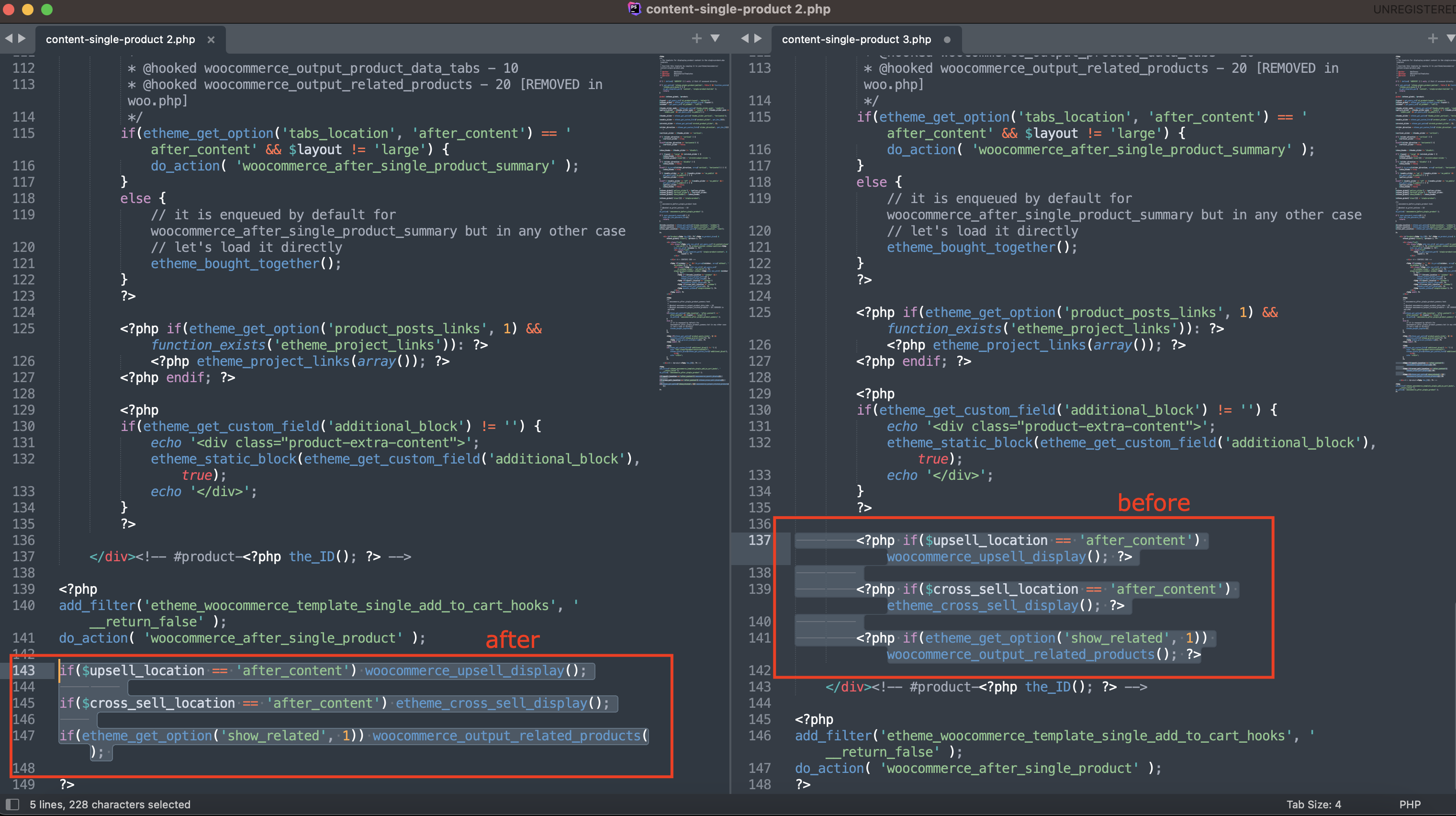Click closing '?>' on left pane line 149
This screenshot has height=816, width=1456.
(67, 784)
